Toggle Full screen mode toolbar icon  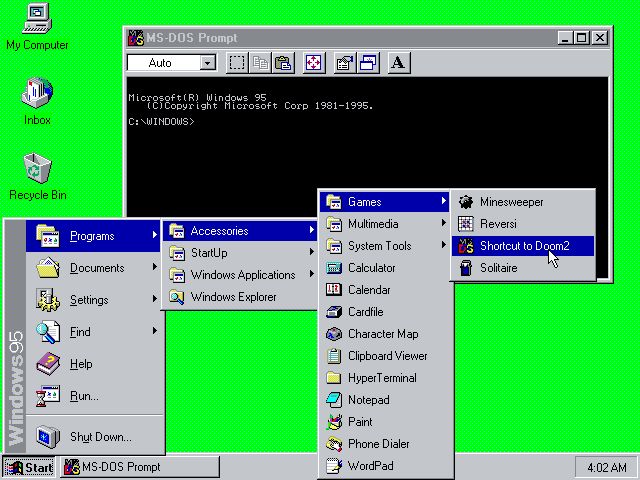(313, 63)
